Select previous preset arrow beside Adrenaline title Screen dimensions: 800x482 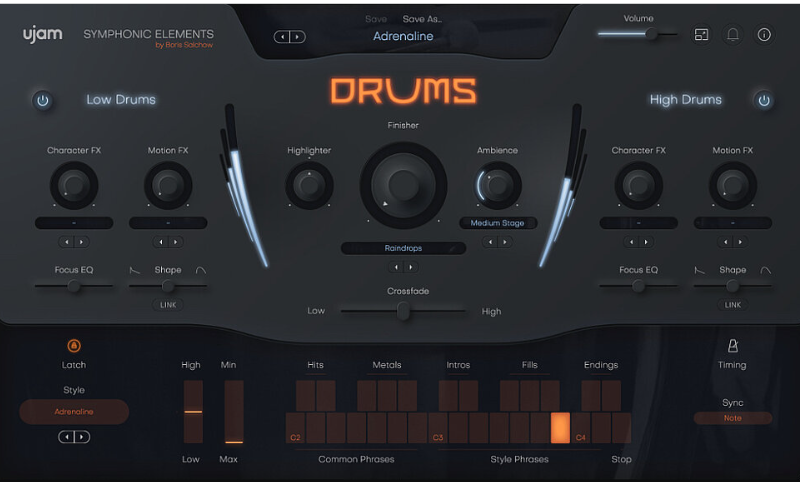click(x=282, y=37)
